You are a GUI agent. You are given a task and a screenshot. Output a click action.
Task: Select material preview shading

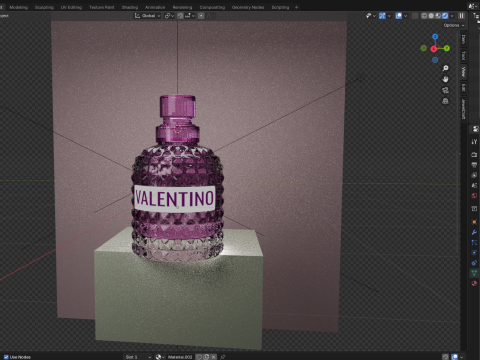point(438,16)
